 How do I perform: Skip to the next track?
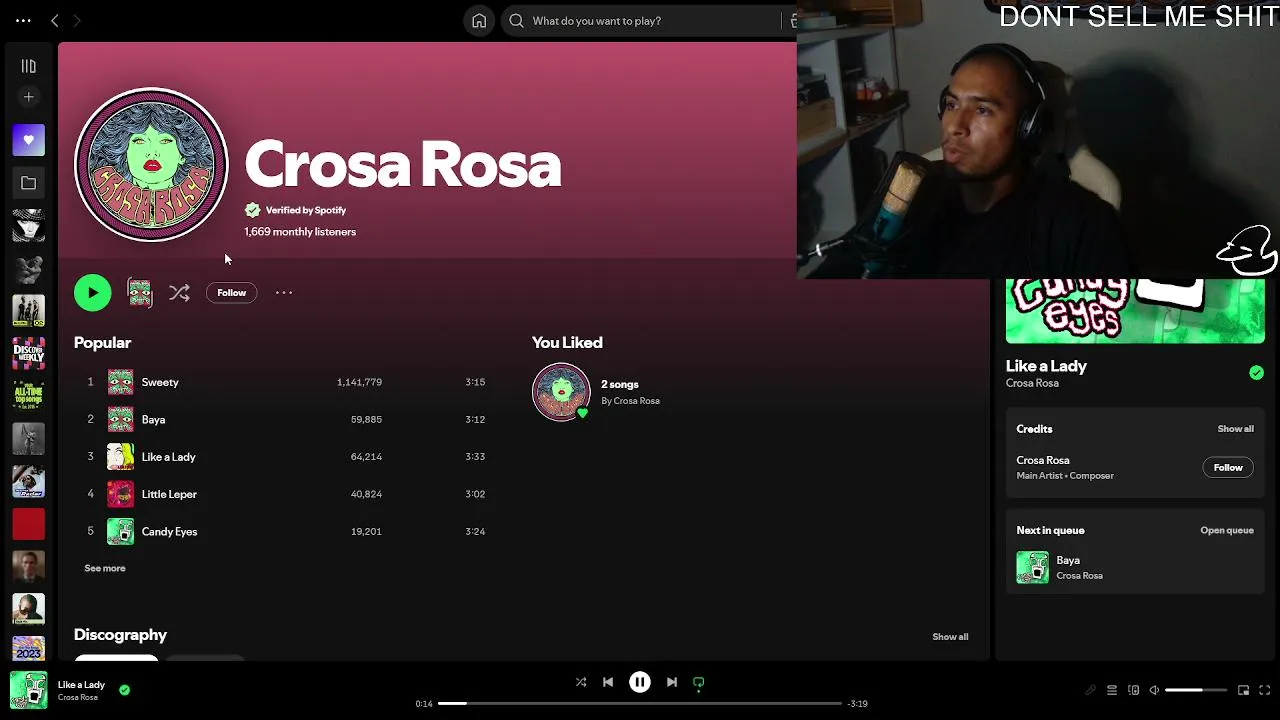(x=672, y=682)
